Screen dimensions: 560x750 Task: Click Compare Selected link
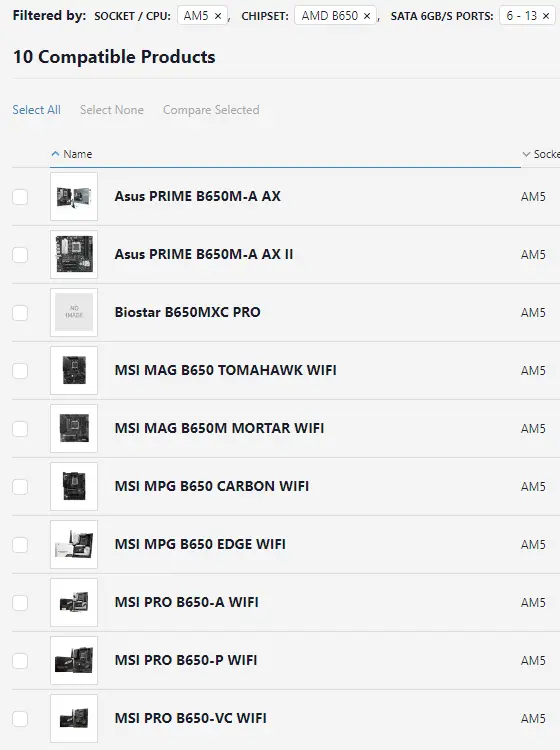(x=211, y=110)
